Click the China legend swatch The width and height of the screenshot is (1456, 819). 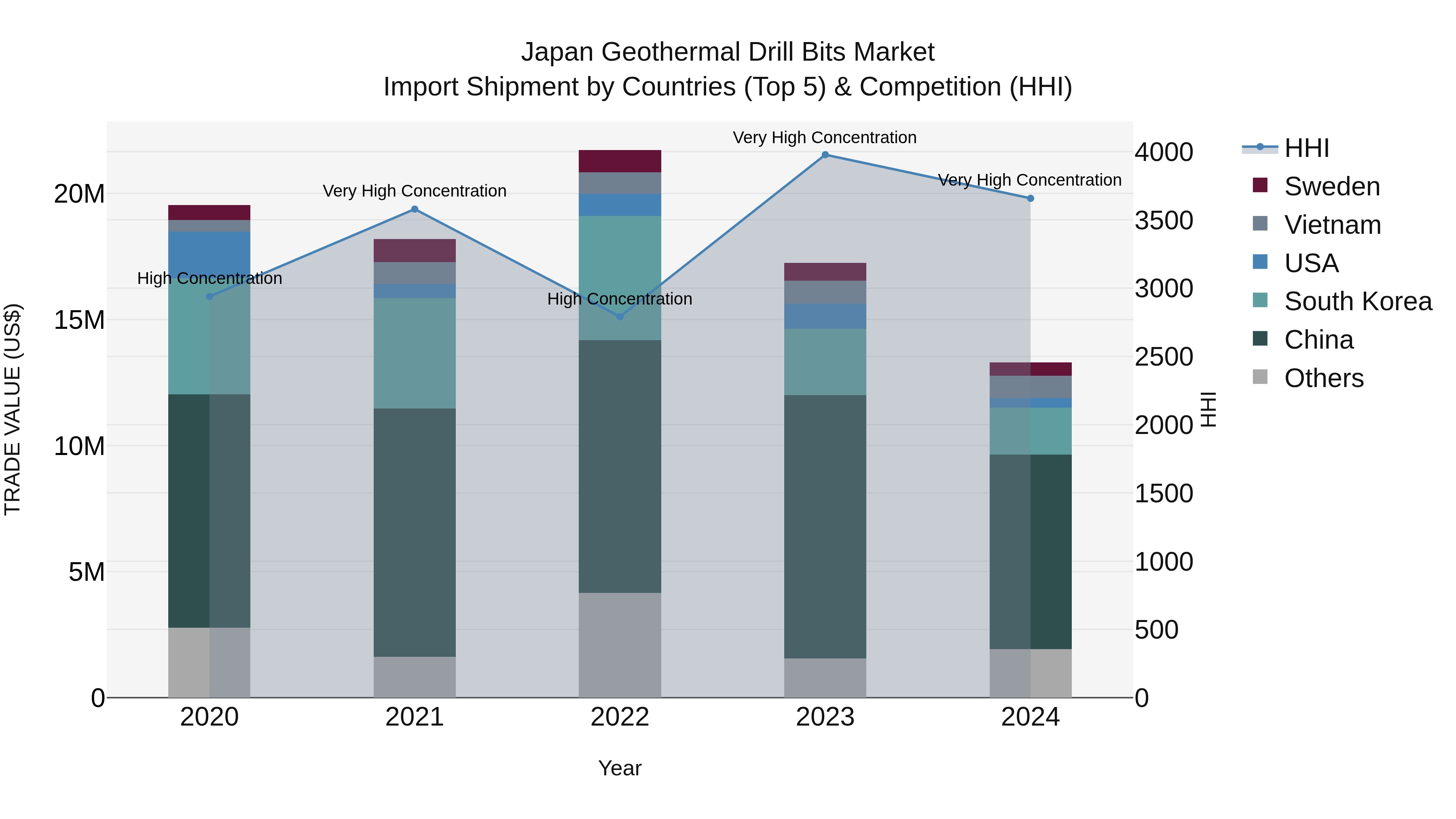coord(1260,339)
